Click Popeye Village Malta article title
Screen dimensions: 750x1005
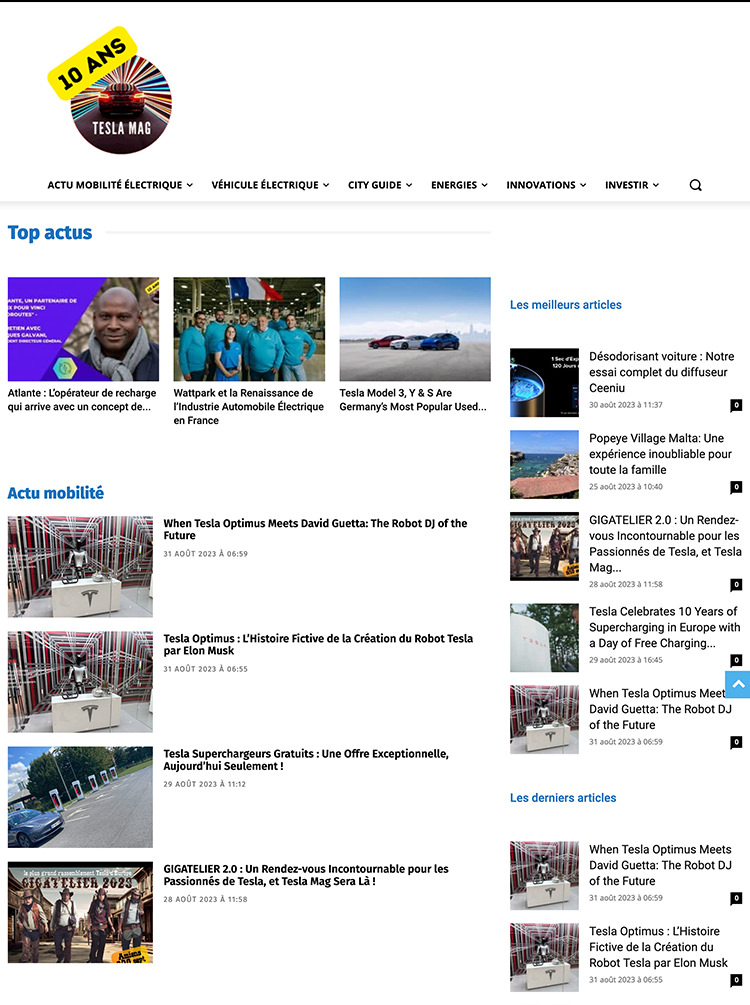pos(660,454)
